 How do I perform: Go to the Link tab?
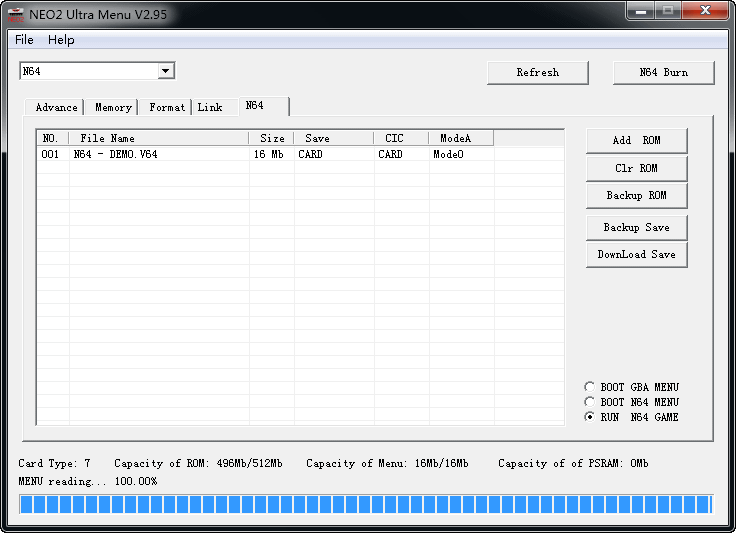[210, 107]
